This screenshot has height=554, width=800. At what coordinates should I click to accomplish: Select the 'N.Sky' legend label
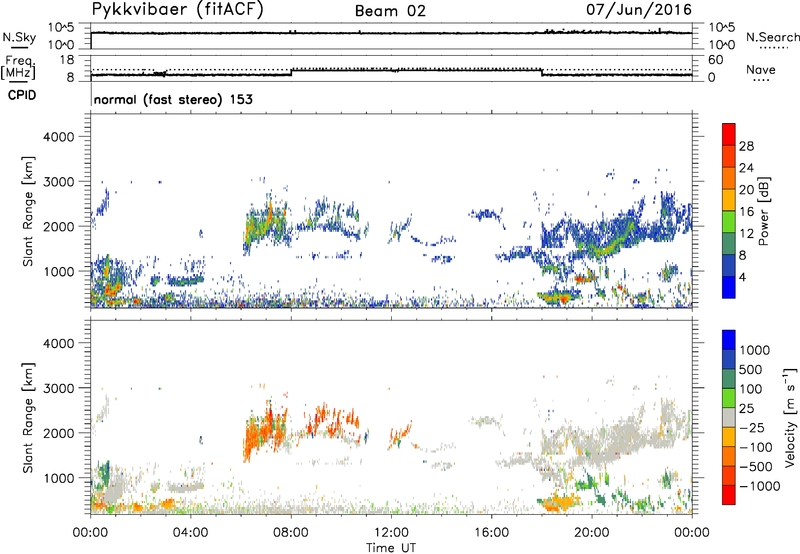coord(19,37)
